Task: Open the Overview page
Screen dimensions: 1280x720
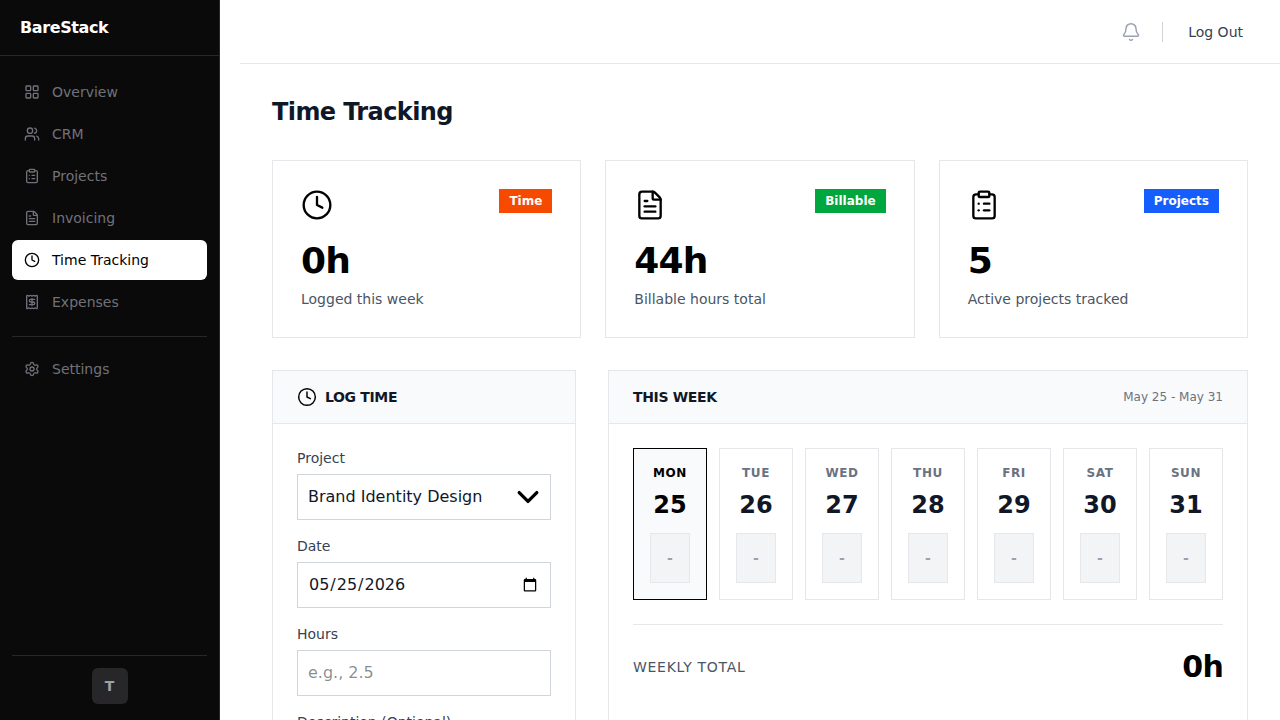Action: 109,92
